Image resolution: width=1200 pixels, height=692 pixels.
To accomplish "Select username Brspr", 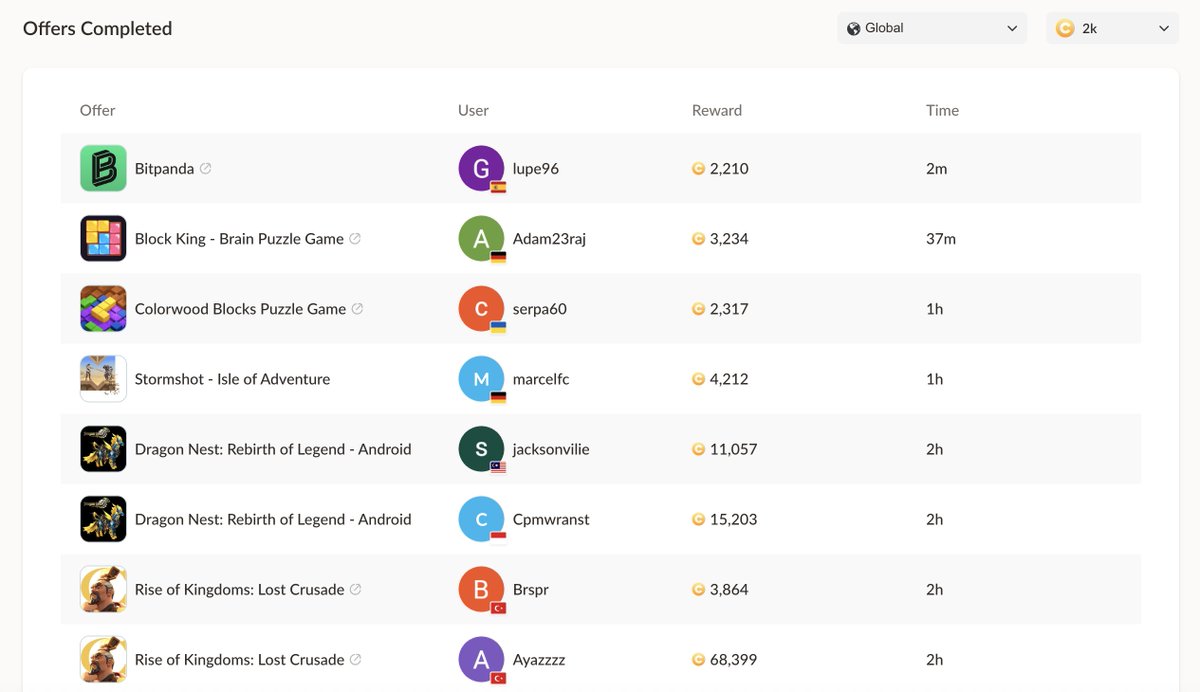I will coord(531,588).
